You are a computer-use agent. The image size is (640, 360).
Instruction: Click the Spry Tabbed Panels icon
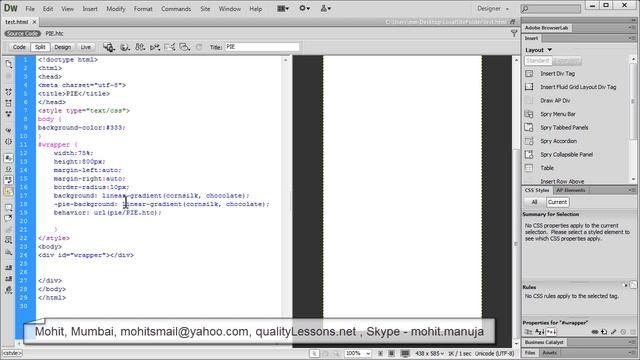[529, 127]
